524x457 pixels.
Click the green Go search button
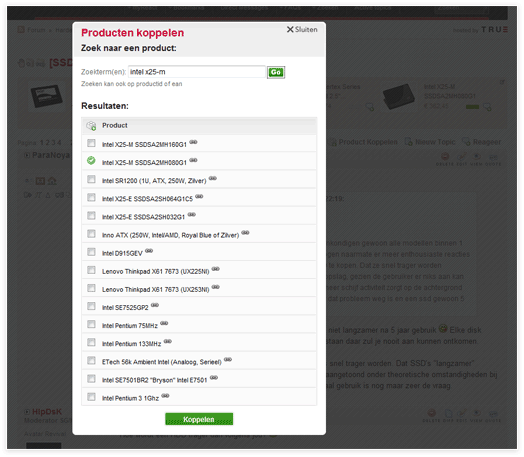[x=276, y=72]
